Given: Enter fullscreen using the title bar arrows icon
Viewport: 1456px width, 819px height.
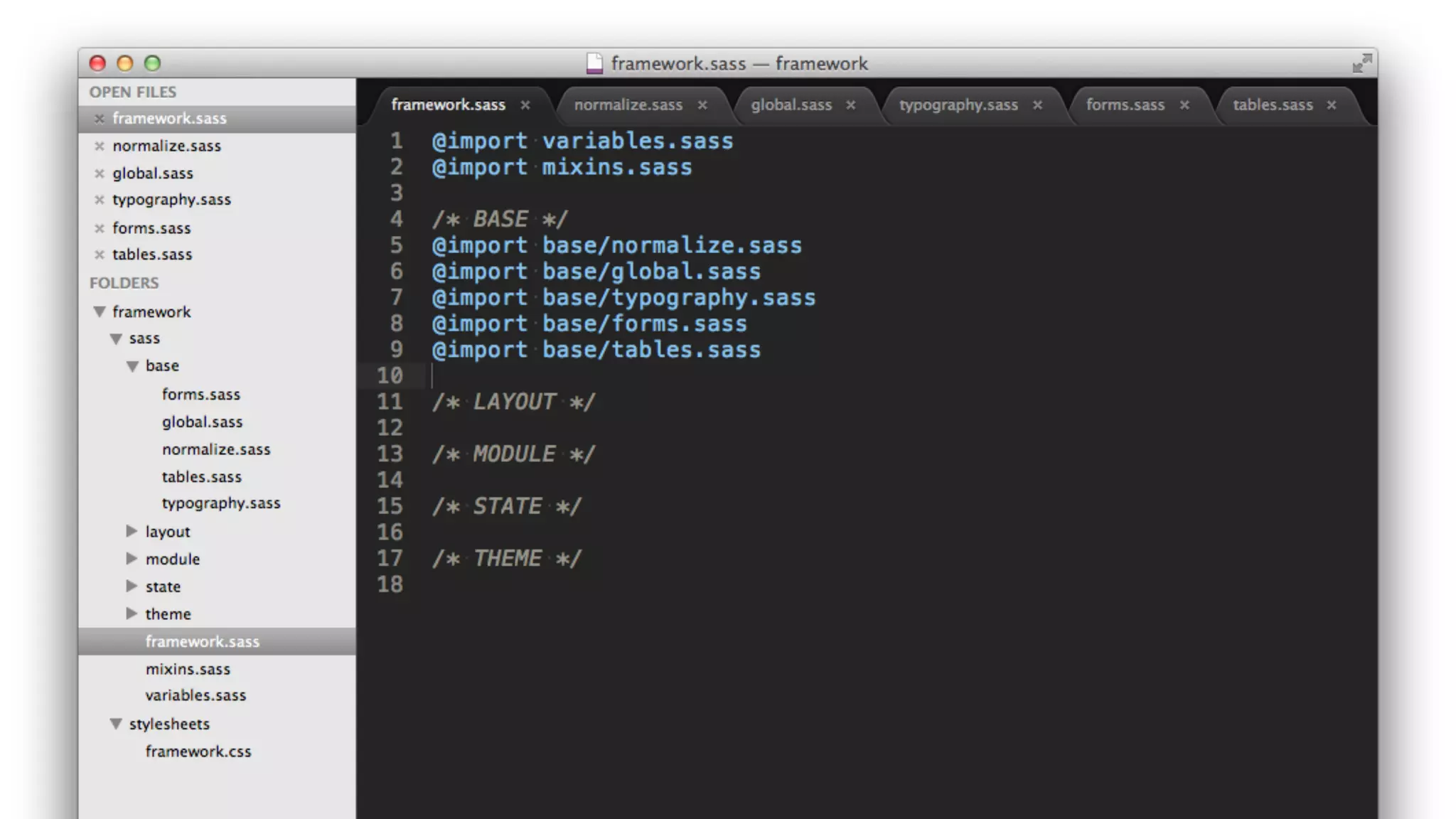Looking at the screenshot, I should coord(1361,63).
